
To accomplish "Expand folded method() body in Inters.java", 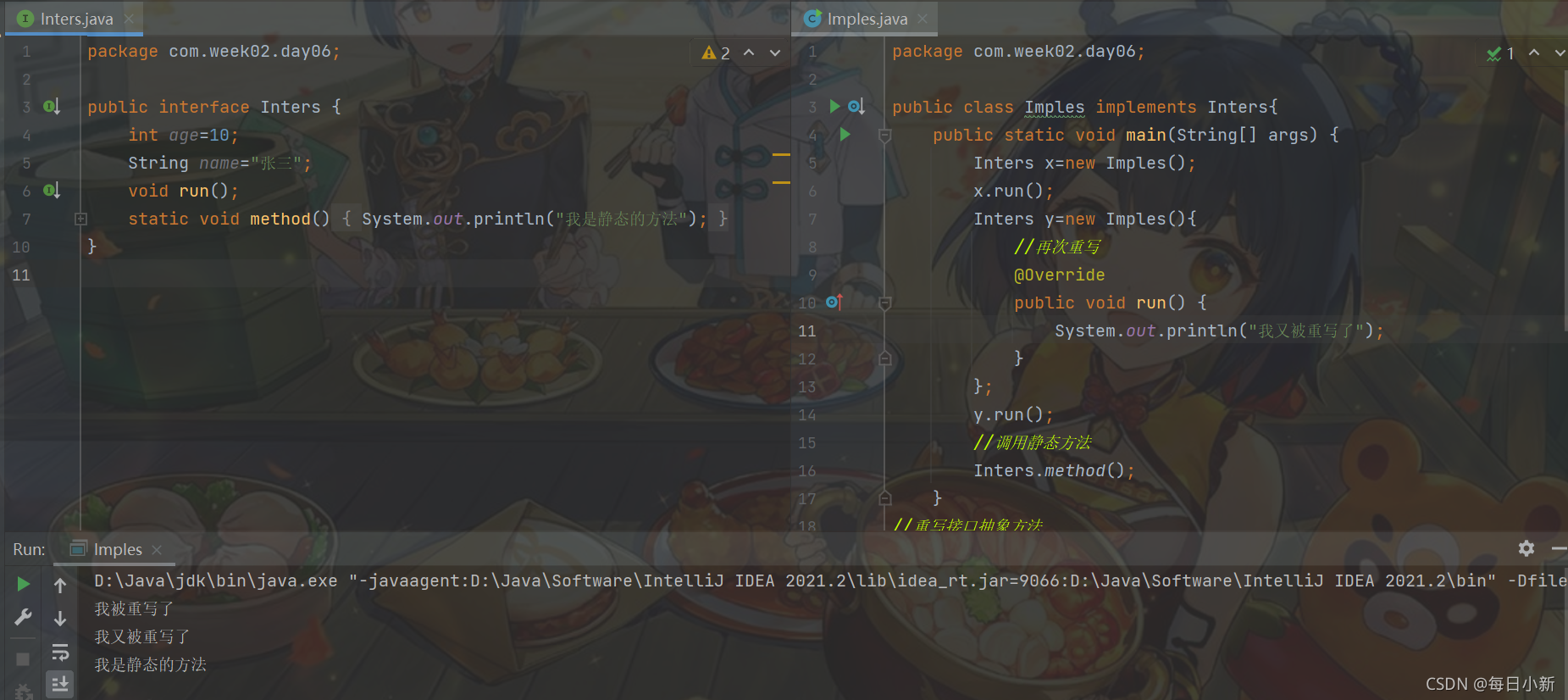I will 80,219.
